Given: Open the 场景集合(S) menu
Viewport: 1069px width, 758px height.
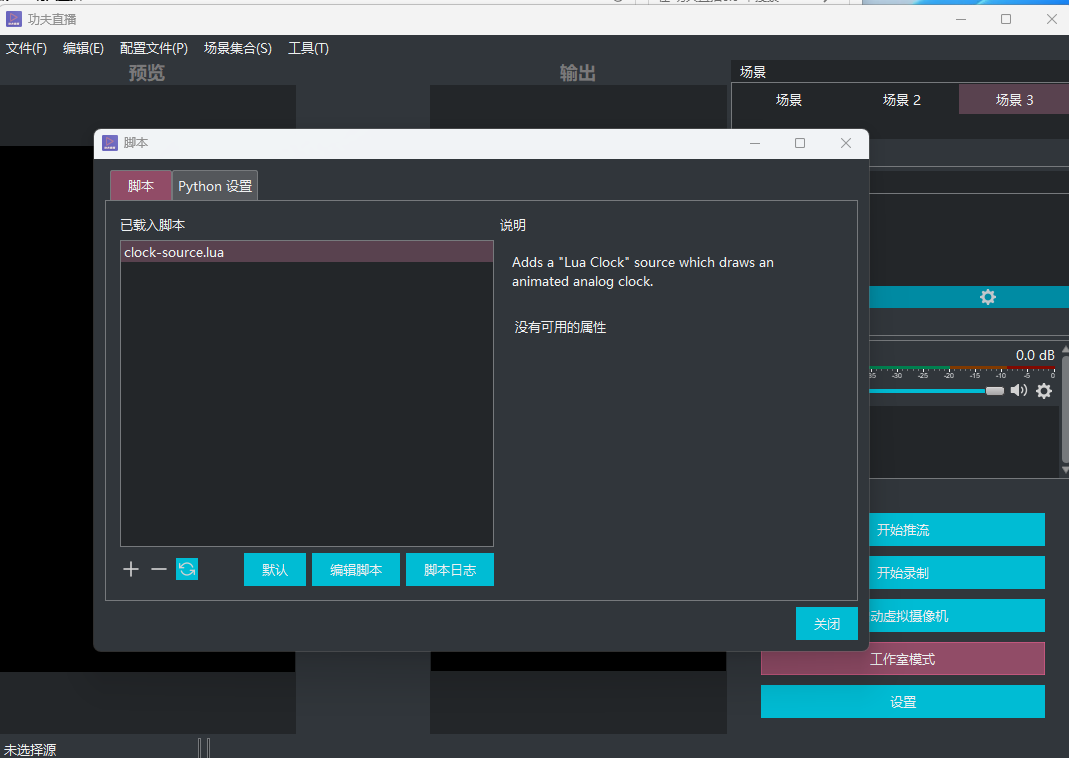Looking at the screenshot, I should pyautogui.click(x=237, y=48).
